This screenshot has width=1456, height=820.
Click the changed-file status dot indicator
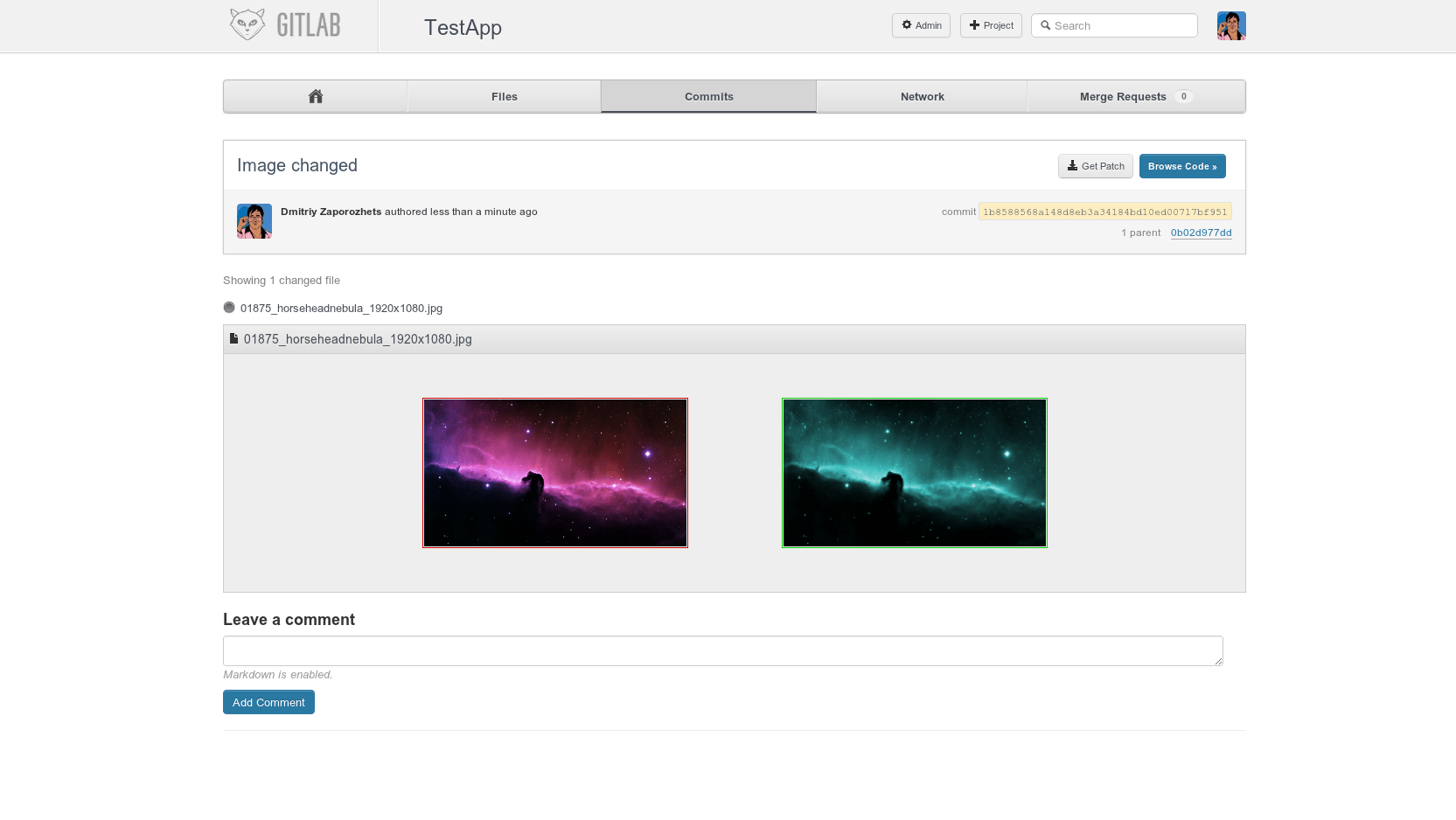click(x=229, y=307)
